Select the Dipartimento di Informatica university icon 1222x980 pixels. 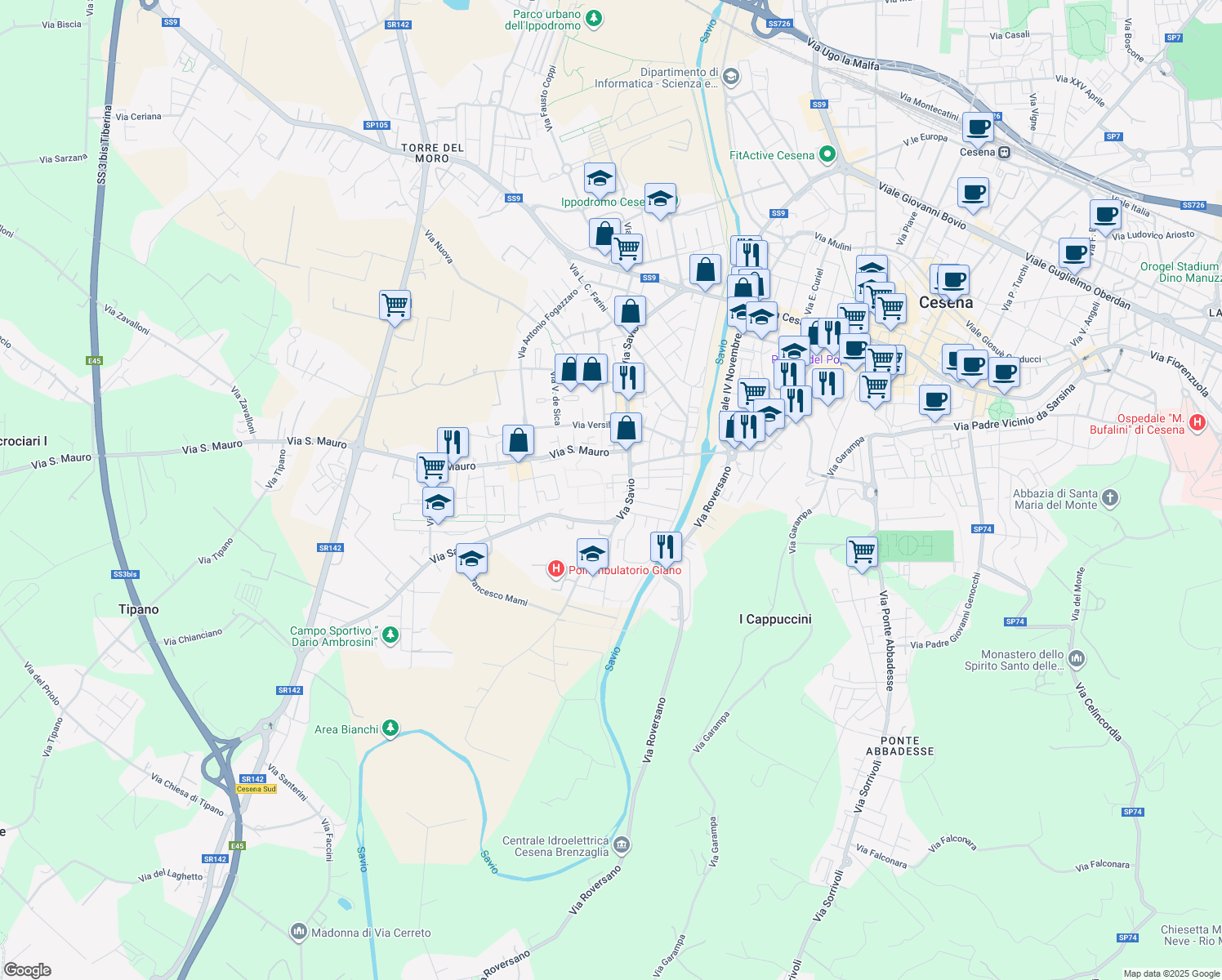click(730, 78)
